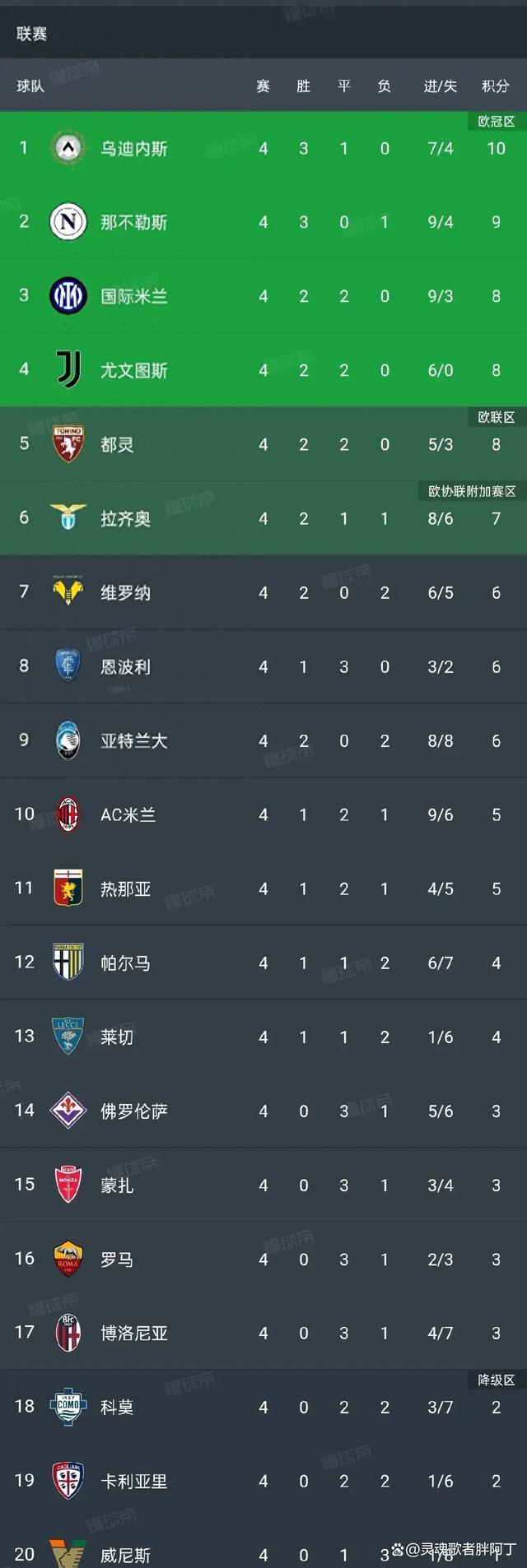The width and height of the screenshot is (527, 1568).
Task: Click the 欧冠区 zone label
Action: [x=497, y=122]
